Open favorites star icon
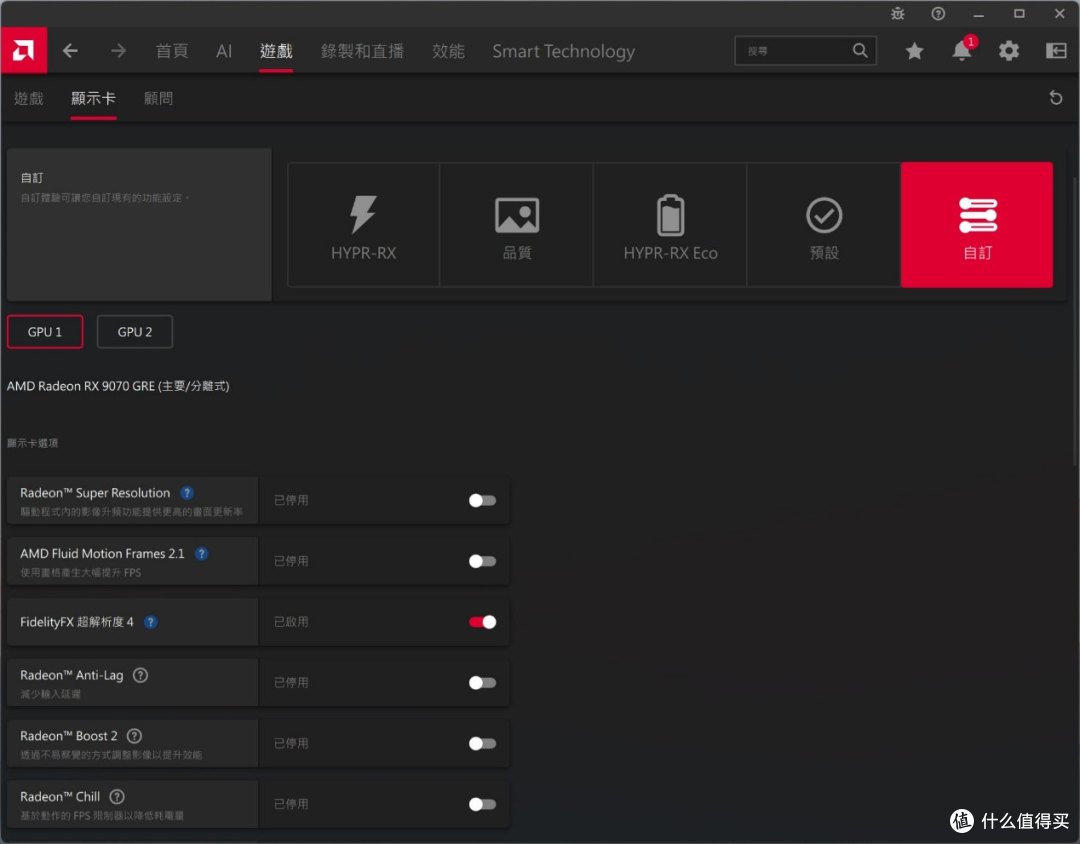Image resolution: width=1080 pixels, height=844 pixels. tap(914, 50)
